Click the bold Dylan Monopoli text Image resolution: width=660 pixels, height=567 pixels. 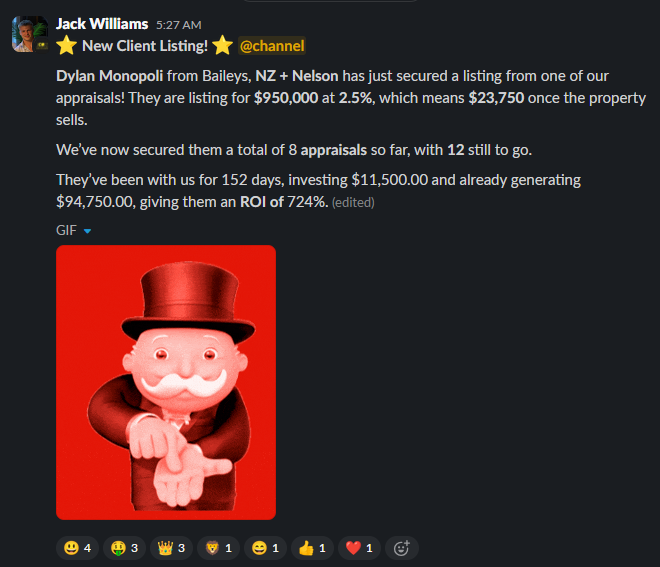pos(109,76)
